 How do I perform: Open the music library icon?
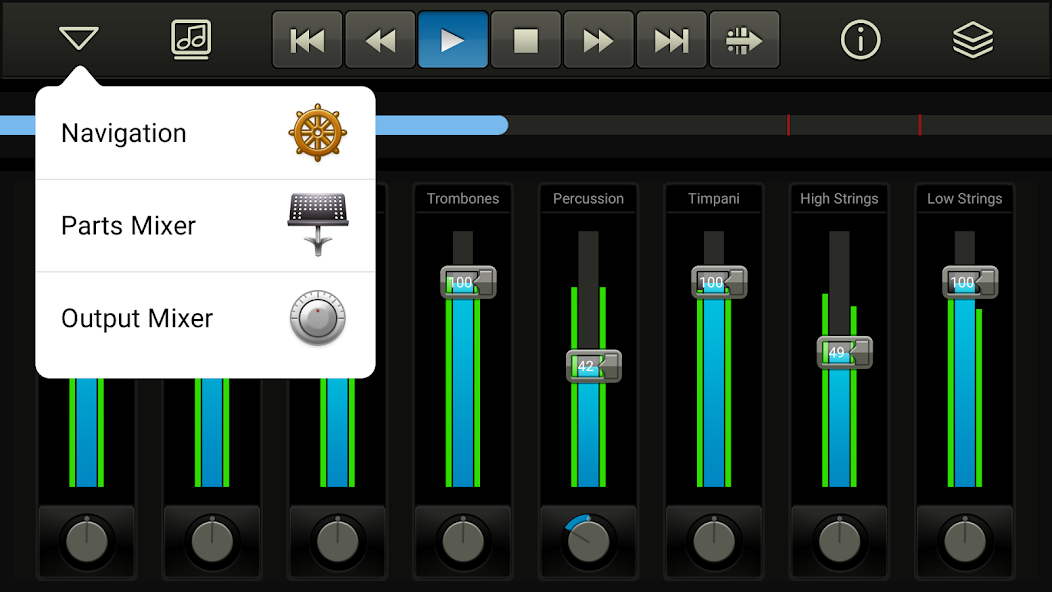click(190, 39)
